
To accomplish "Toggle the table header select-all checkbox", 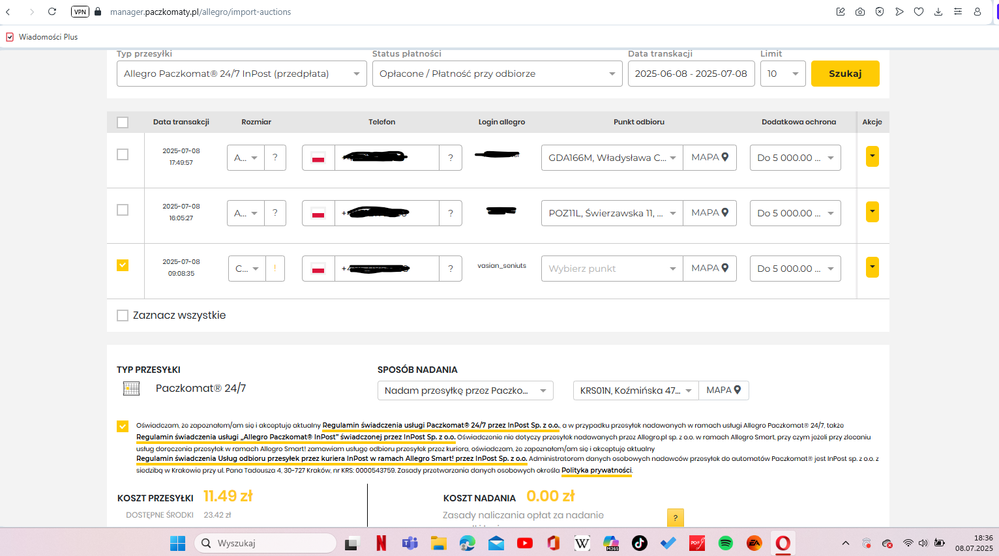I will 123,122.
